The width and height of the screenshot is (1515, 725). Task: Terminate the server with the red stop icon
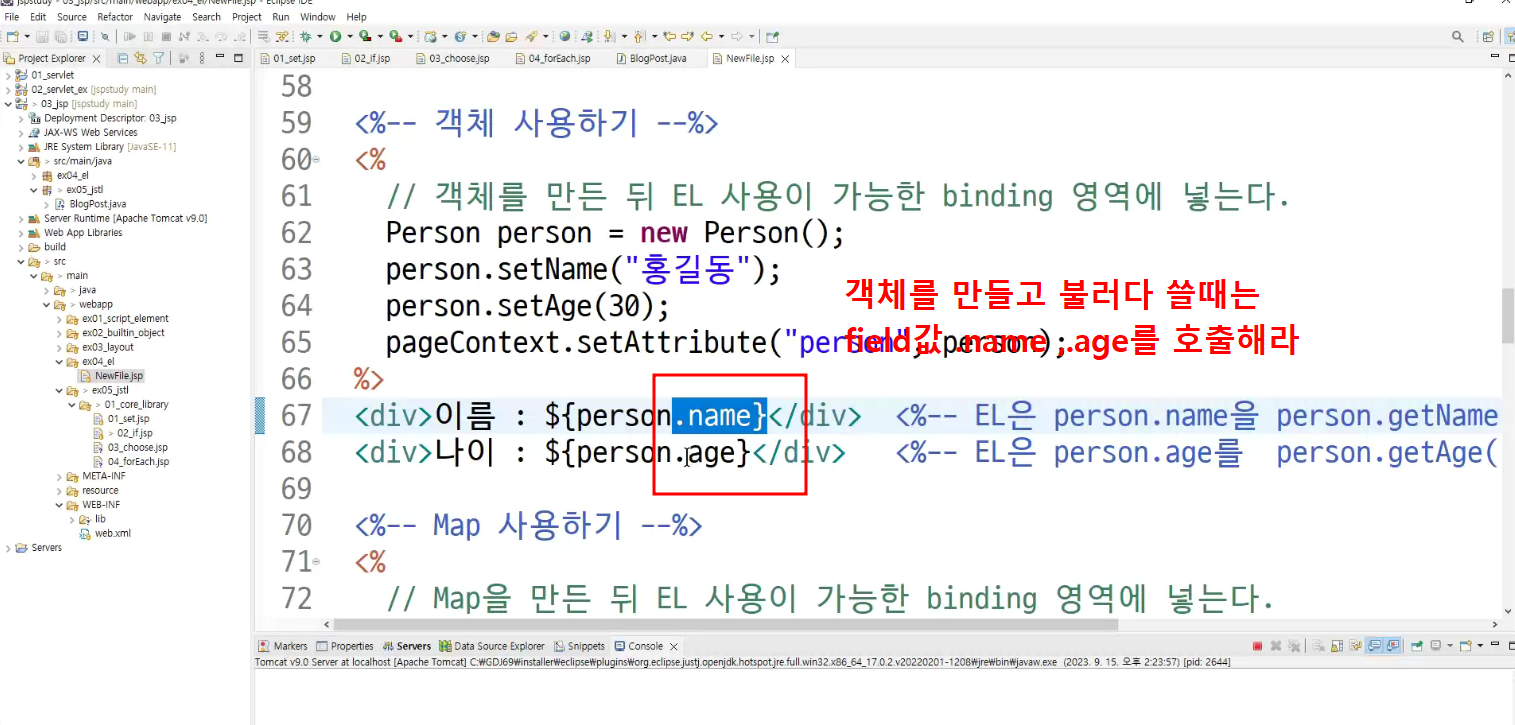tap(1258, 646)
